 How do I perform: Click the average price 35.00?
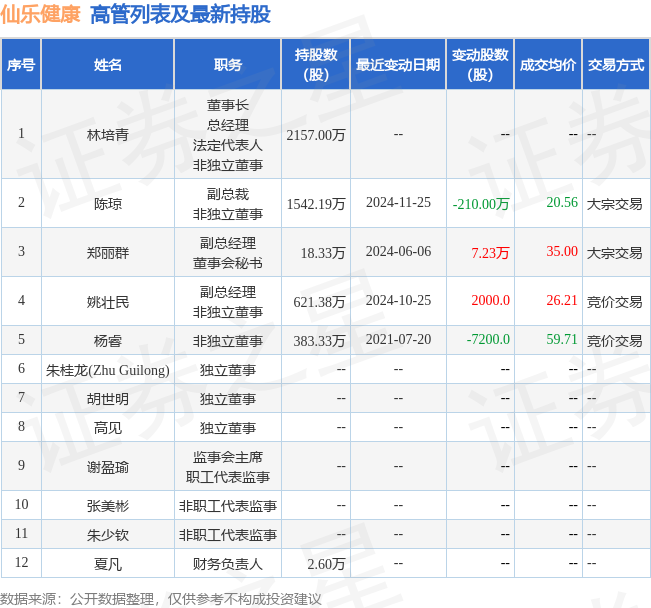tap(562, 251)
